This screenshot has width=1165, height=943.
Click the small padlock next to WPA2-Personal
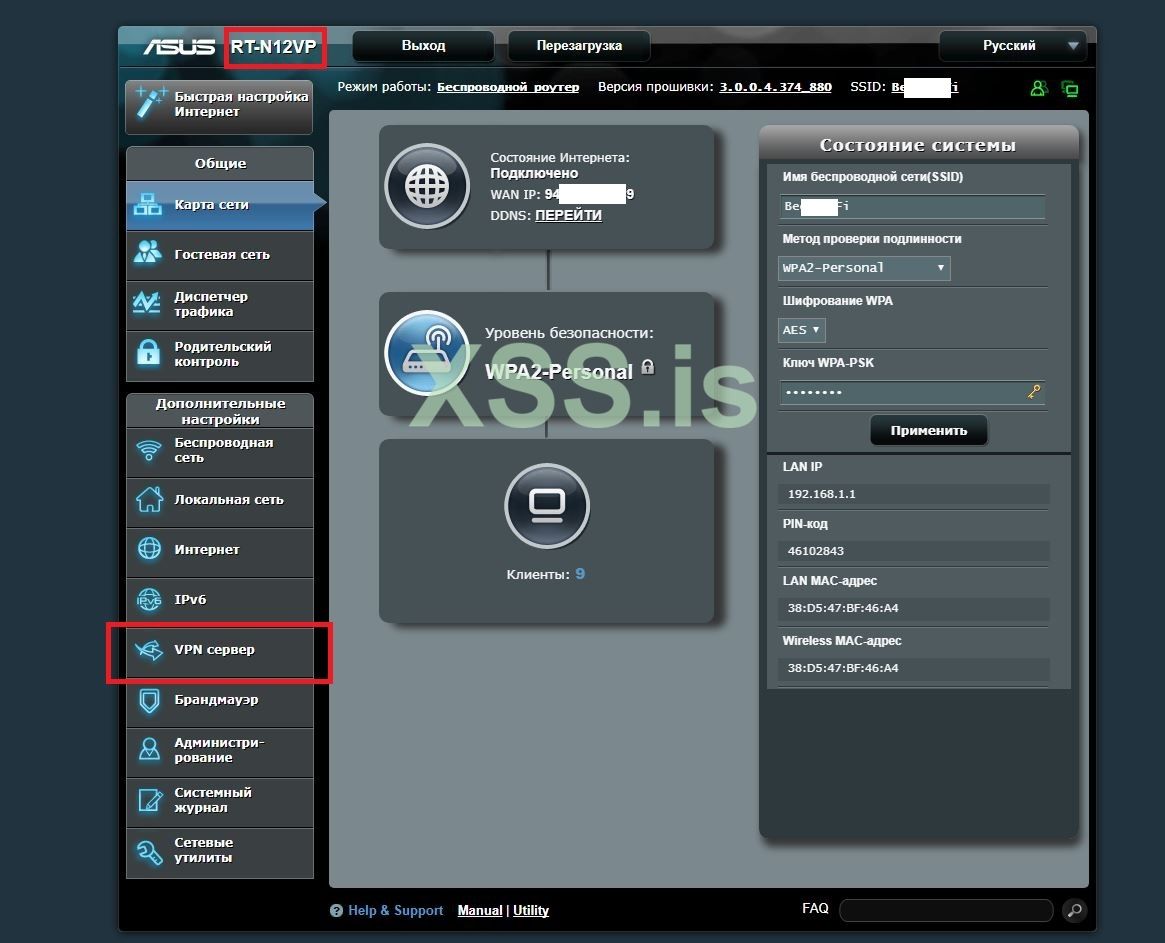648,366
